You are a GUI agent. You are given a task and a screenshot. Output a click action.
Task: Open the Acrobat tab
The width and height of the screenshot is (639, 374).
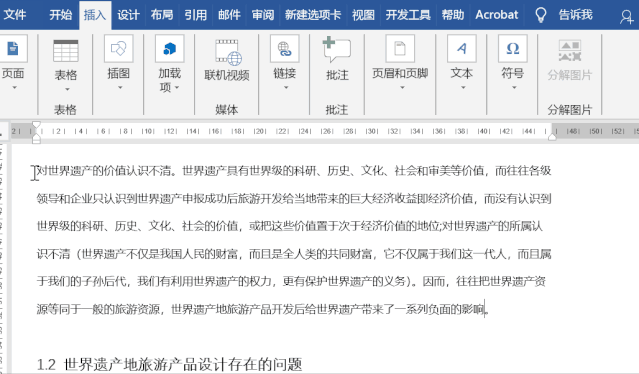click(x=496, y=15)
